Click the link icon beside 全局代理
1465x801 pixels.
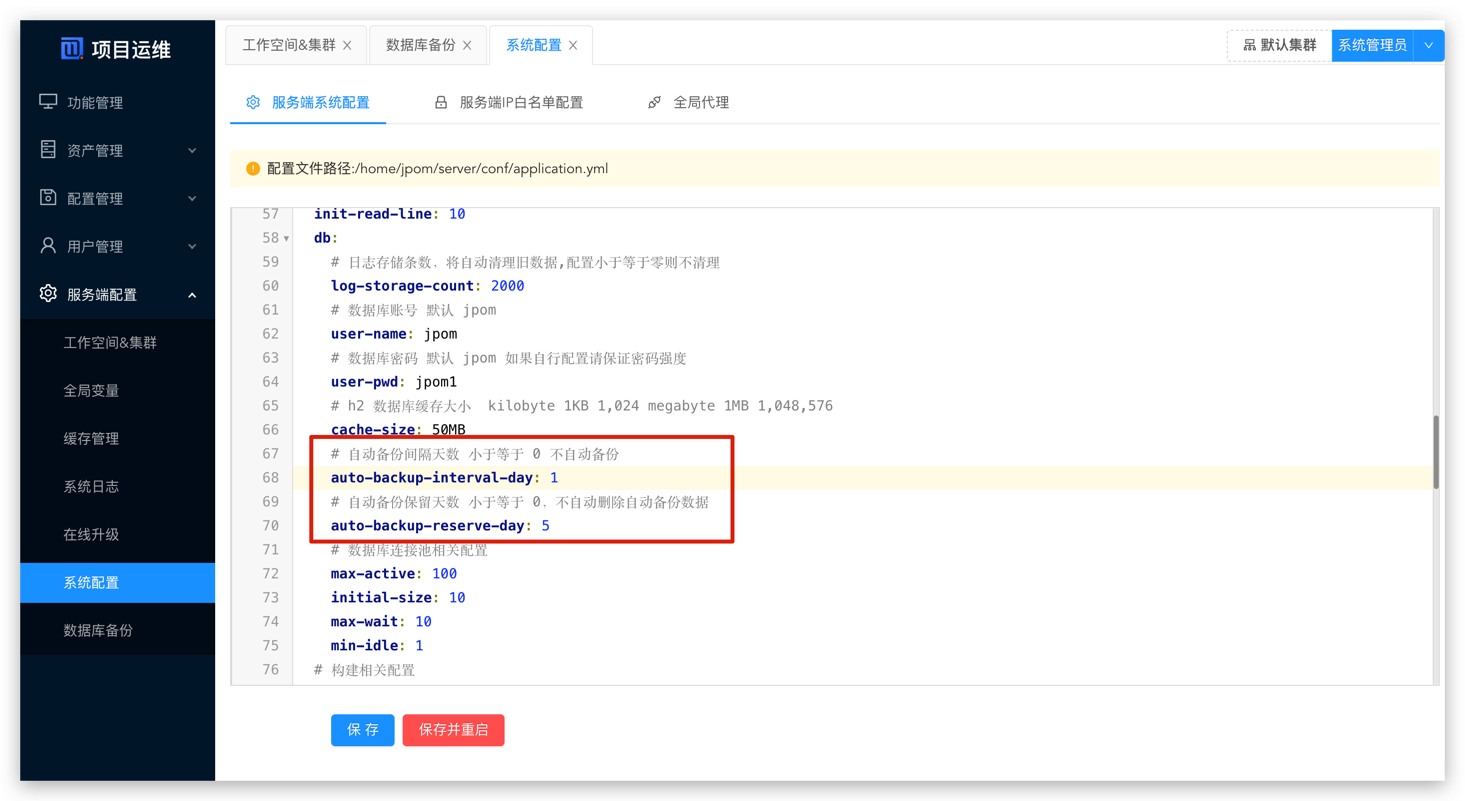[654, 102]
